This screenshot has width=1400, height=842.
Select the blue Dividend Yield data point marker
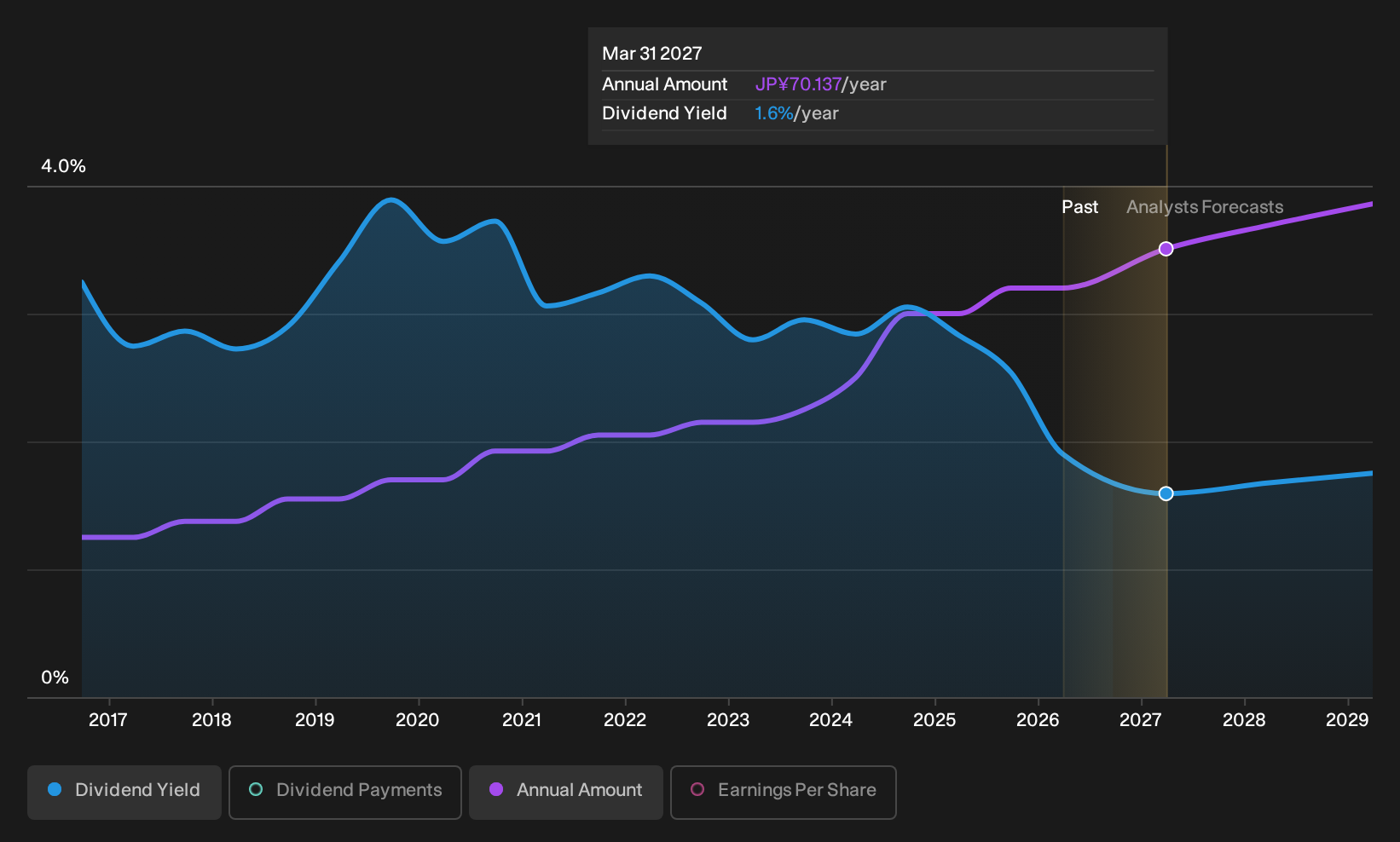1166,493
